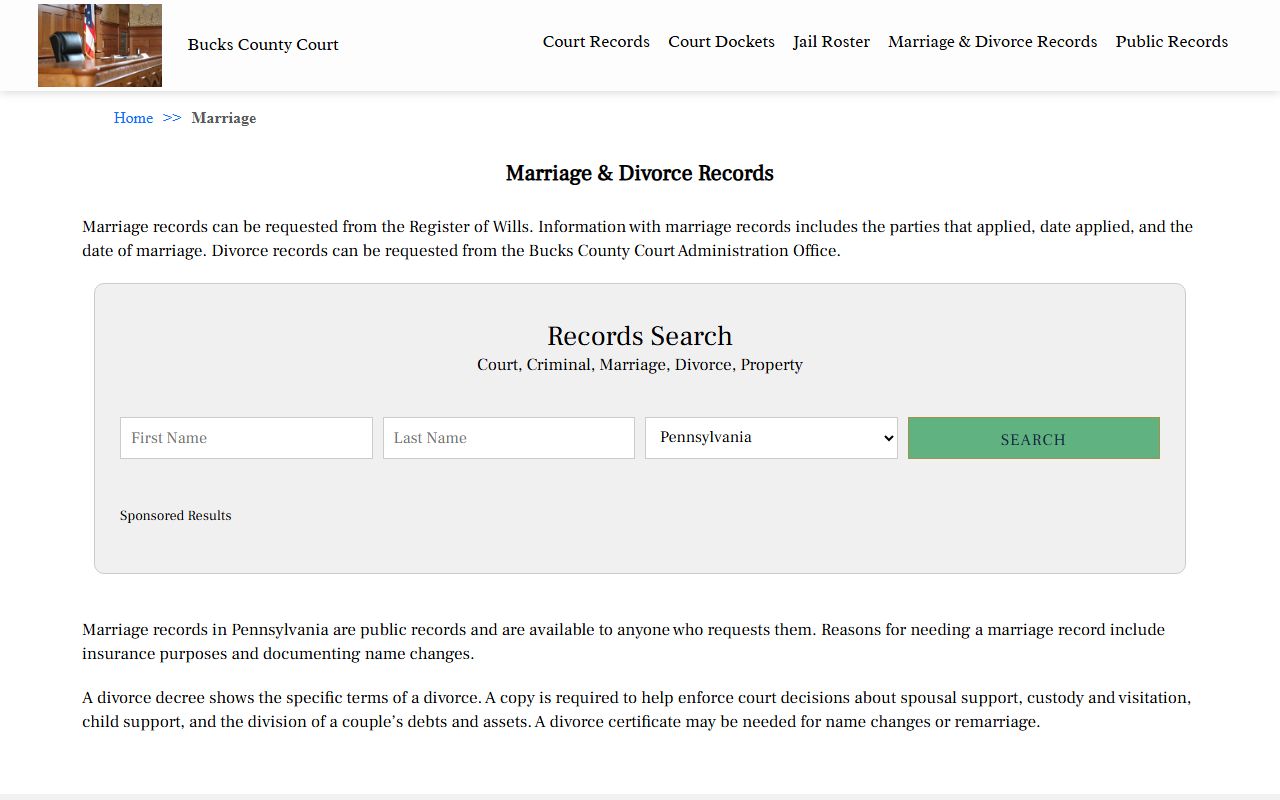Click the courtroom logo image
Screen dimensions: 1280x800
click(x=100, y=45)
